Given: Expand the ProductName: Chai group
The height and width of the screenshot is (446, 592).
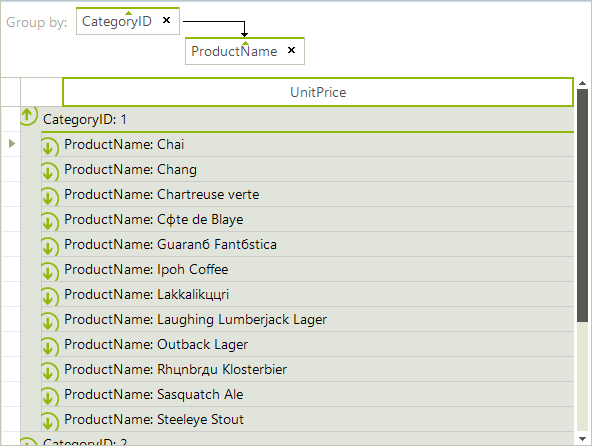Looking at the screenshot, I should (50, 147).
